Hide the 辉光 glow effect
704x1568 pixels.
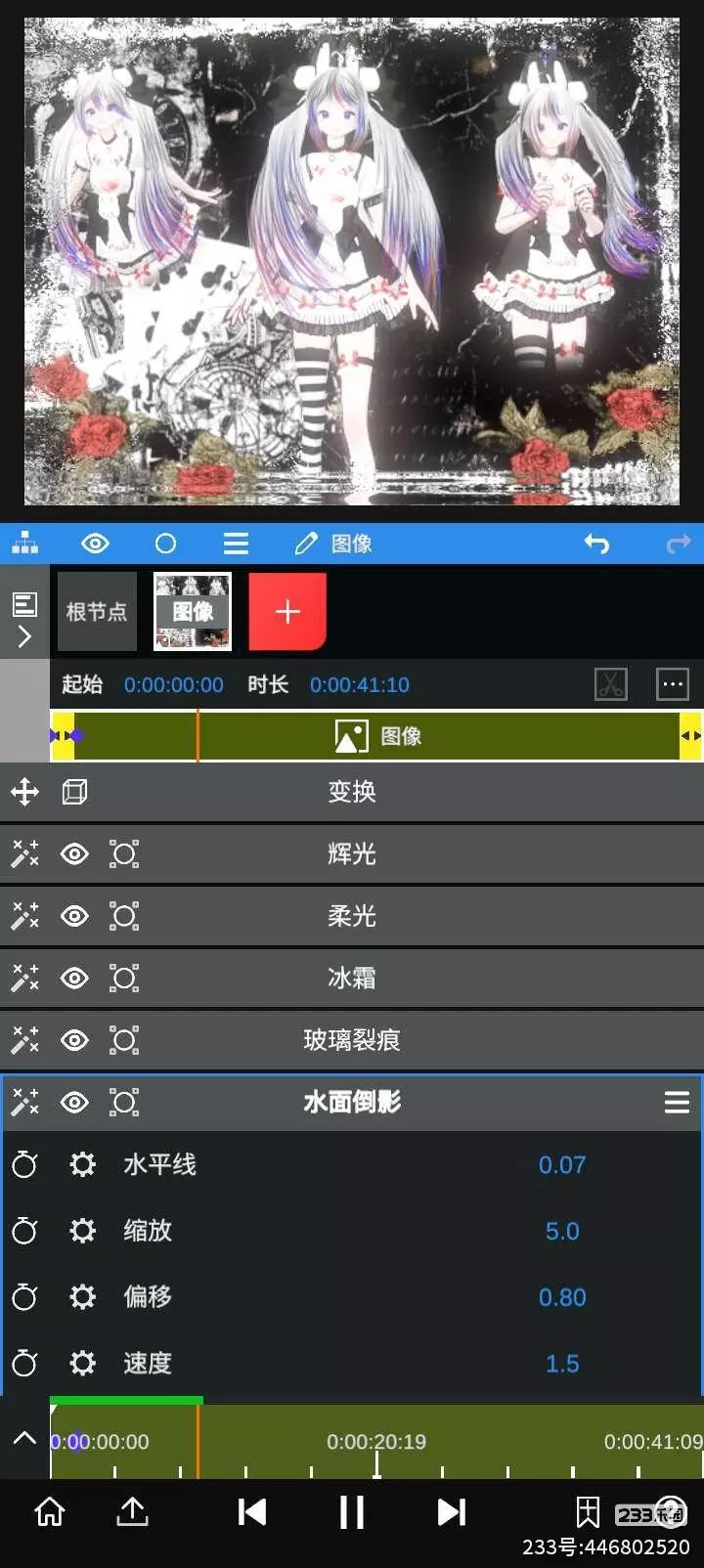pos(74,854)
